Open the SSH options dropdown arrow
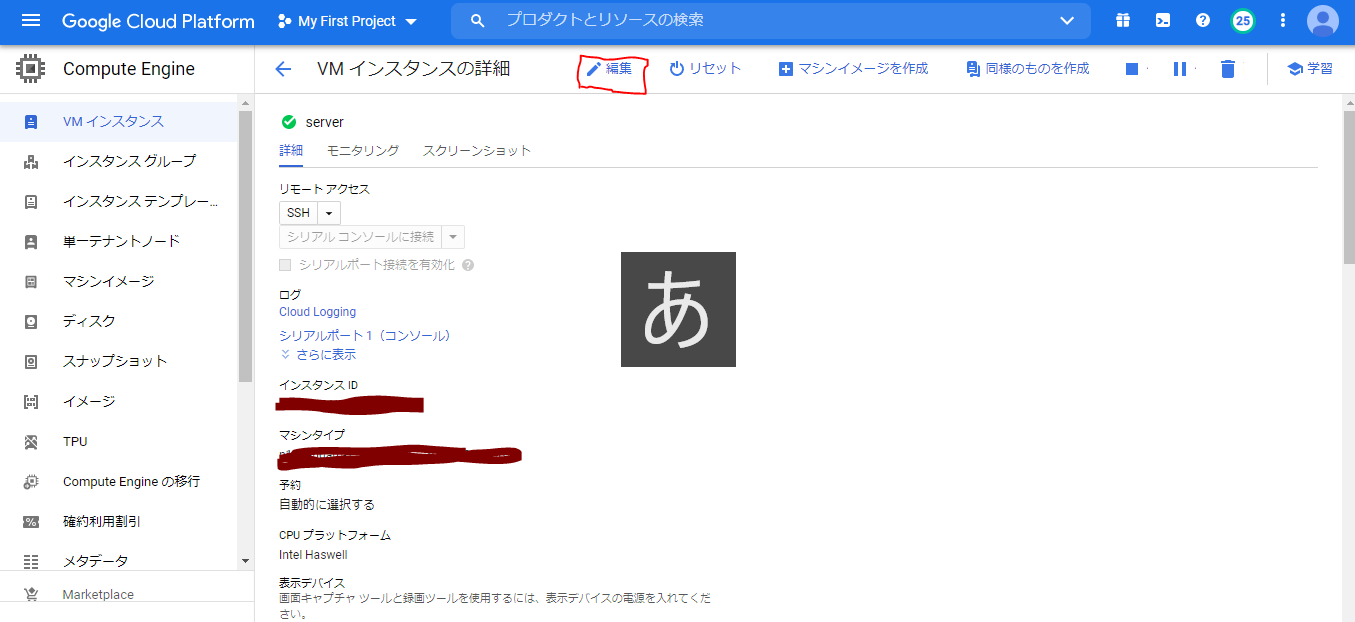 pos(330,212)
